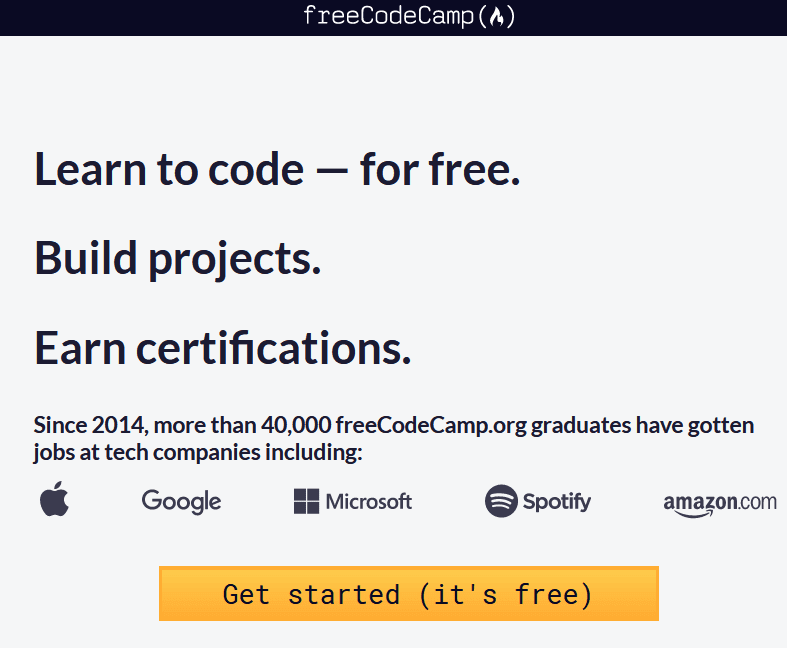The height and width of the screenshot is (648, 787).
Task: Click the Spotify wordmark text
Action: click(557, 501)
